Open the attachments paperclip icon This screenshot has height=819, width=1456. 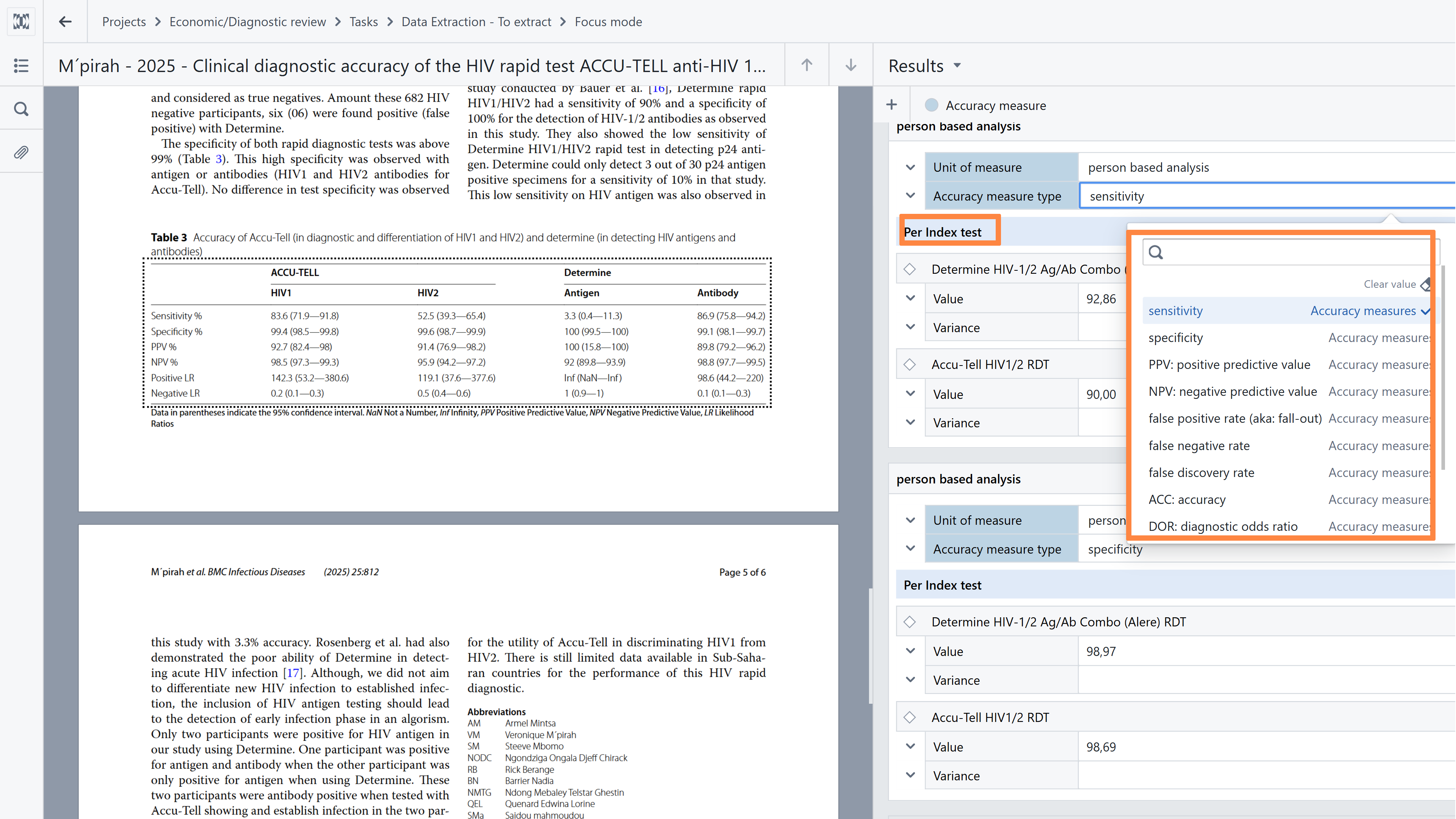point(22,152)
